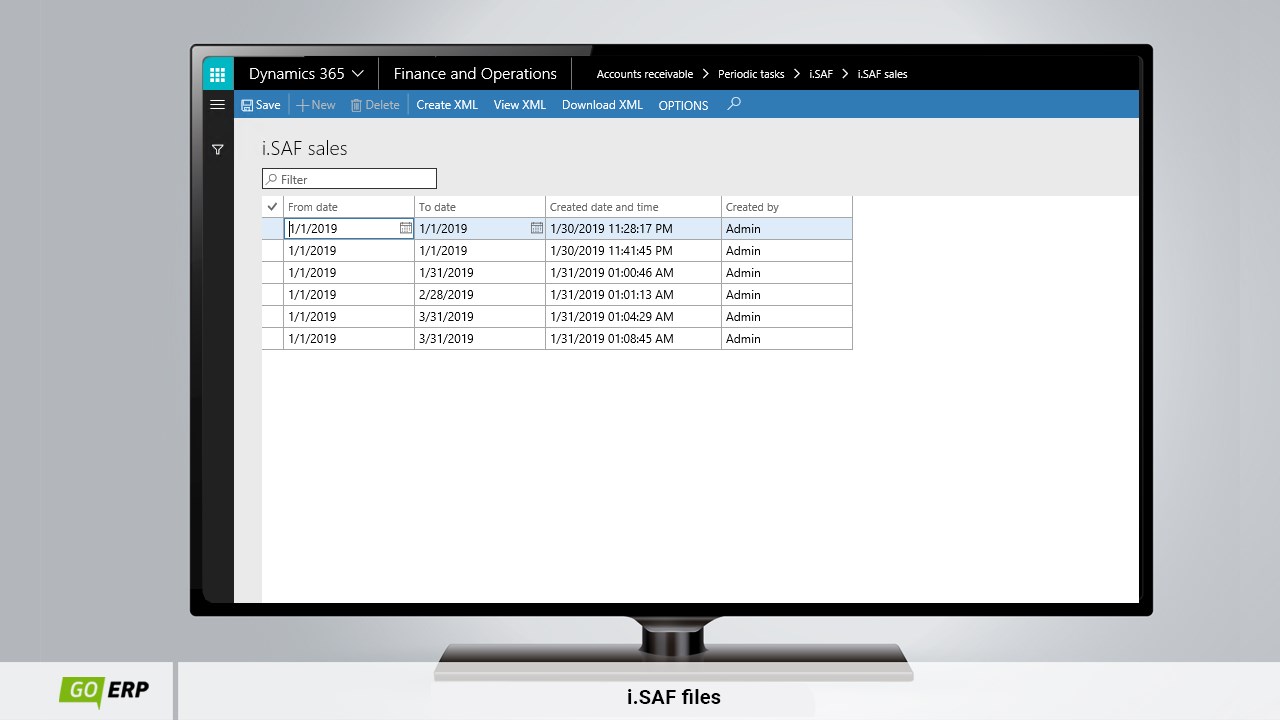Select row created 1/30/2019 11:41:45 PM

coord(557,250)
